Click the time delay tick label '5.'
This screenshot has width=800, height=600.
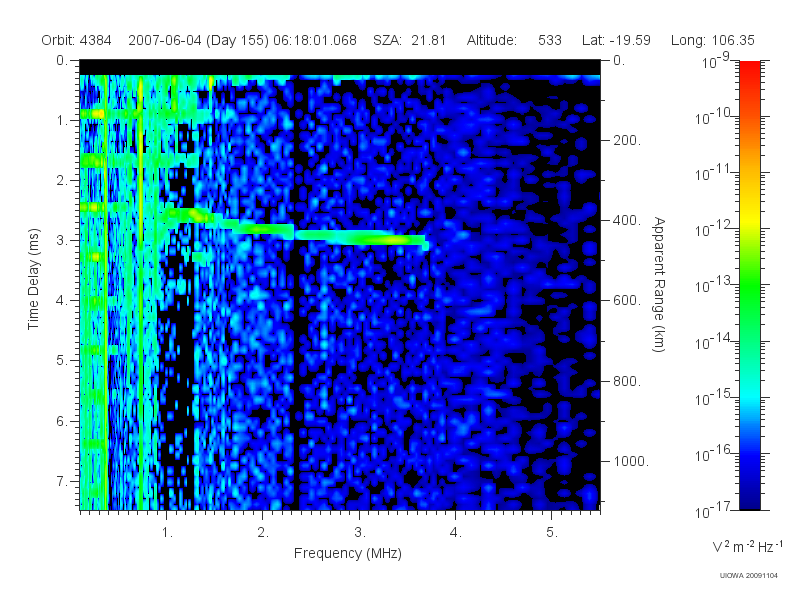tap(62, 361)
